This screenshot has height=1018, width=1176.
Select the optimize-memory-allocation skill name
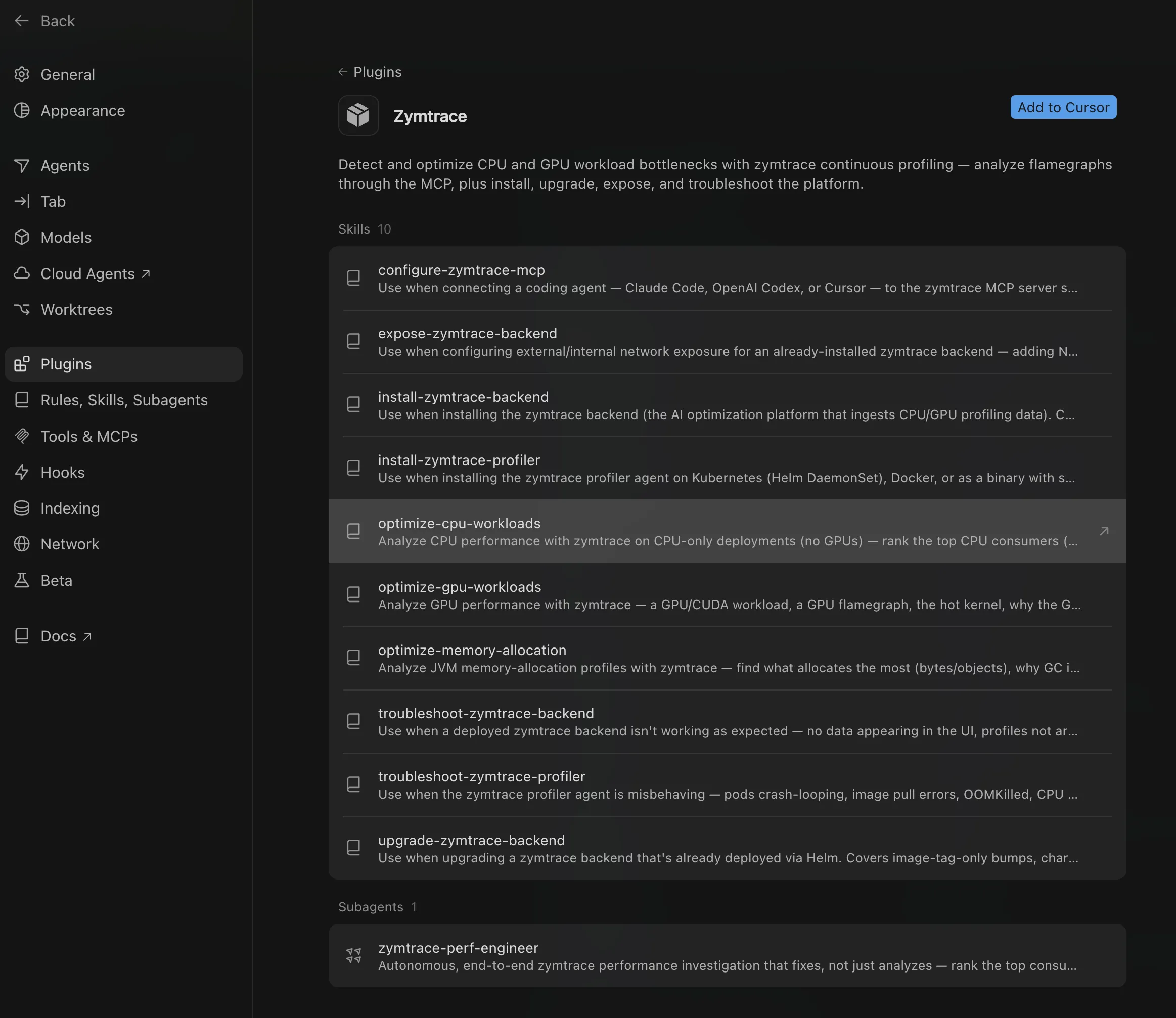point(472,650)
